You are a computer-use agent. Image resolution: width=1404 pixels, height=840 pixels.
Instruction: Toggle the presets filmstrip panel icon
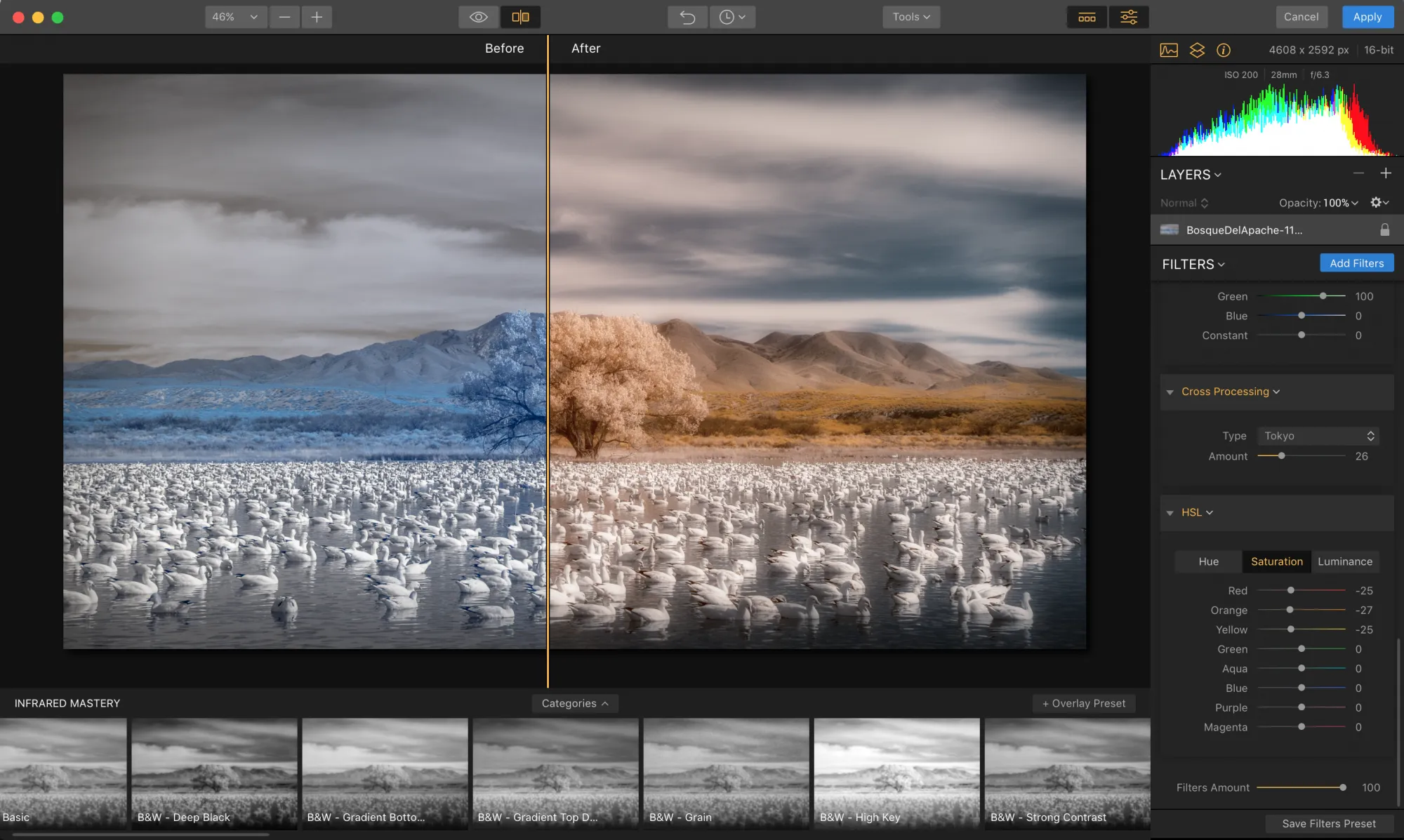pyautogui.click(x=1087, y=17)
